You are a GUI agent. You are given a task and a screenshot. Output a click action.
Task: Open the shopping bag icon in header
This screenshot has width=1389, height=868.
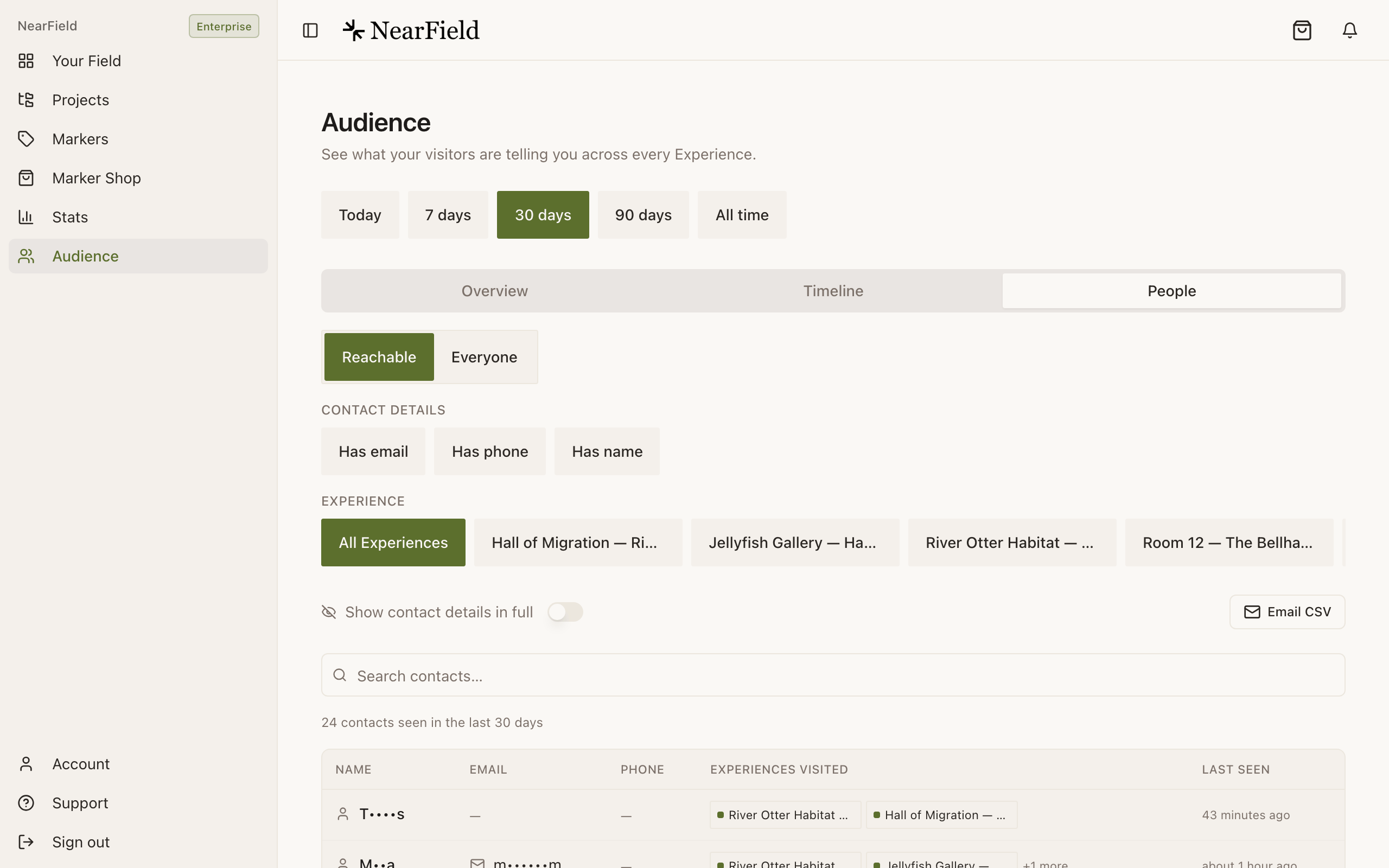click(x=1302, y=30)
